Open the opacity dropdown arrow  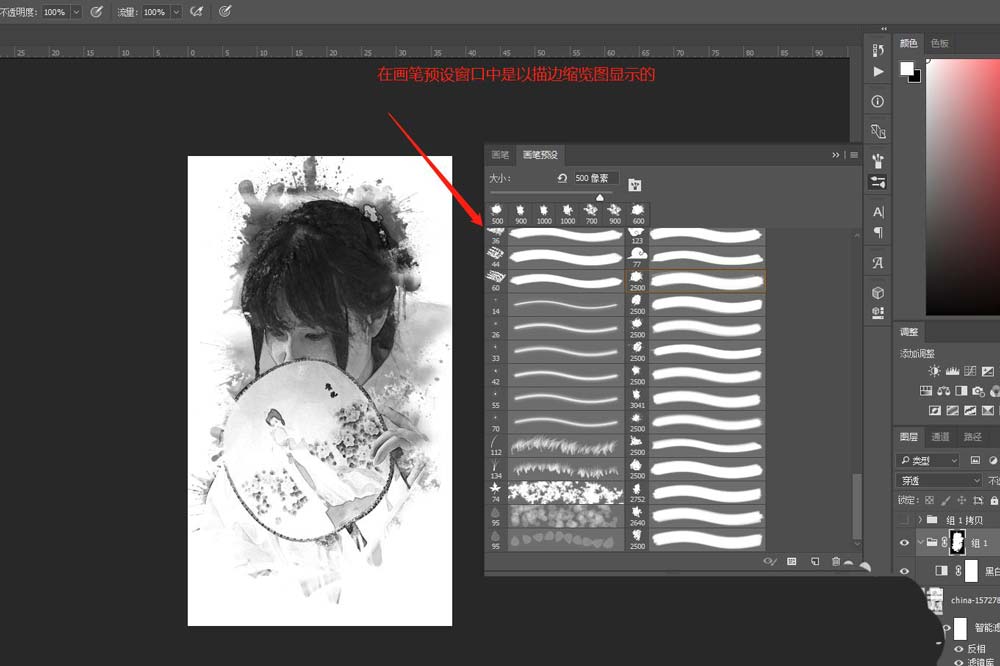click(77, 12)
